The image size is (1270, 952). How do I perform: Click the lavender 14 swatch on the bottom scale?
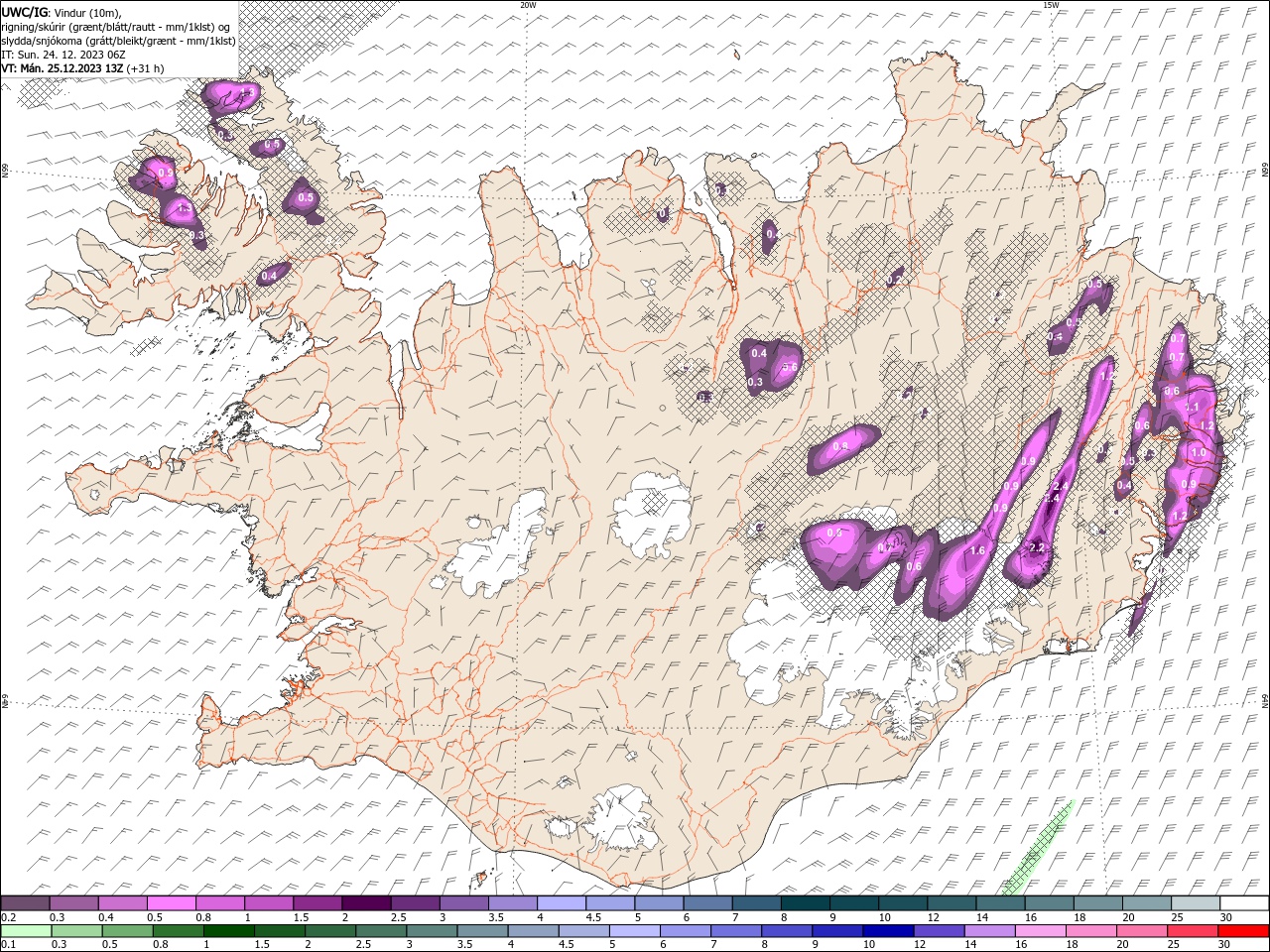coord(989,931)
